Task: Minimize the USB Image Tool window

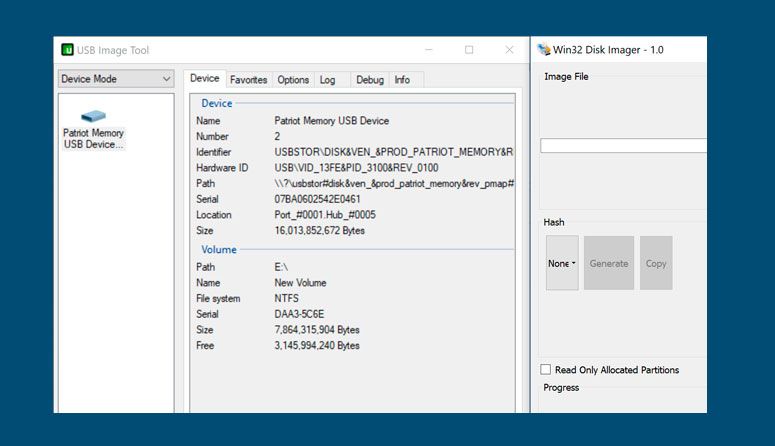Action: click(x=429, y=49)
